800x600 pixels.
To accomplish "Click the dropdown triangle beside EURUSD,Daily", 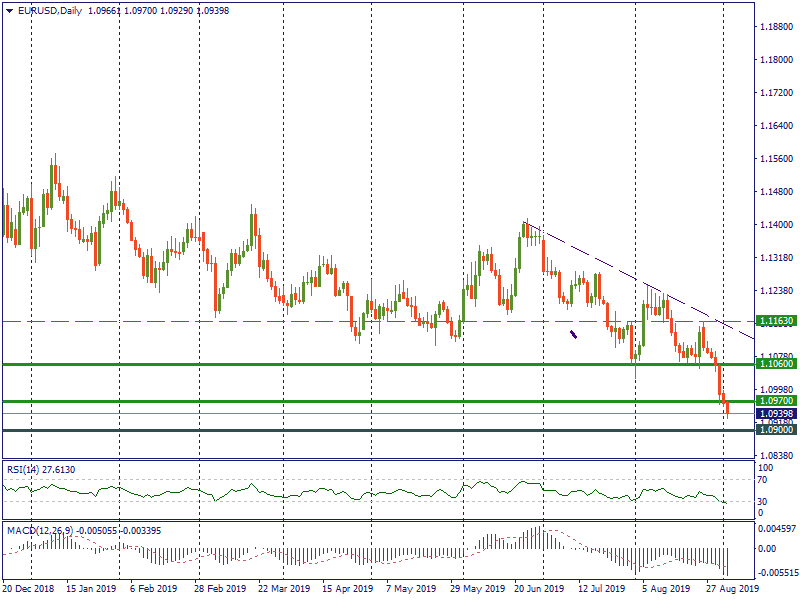I will click(9, 11).
